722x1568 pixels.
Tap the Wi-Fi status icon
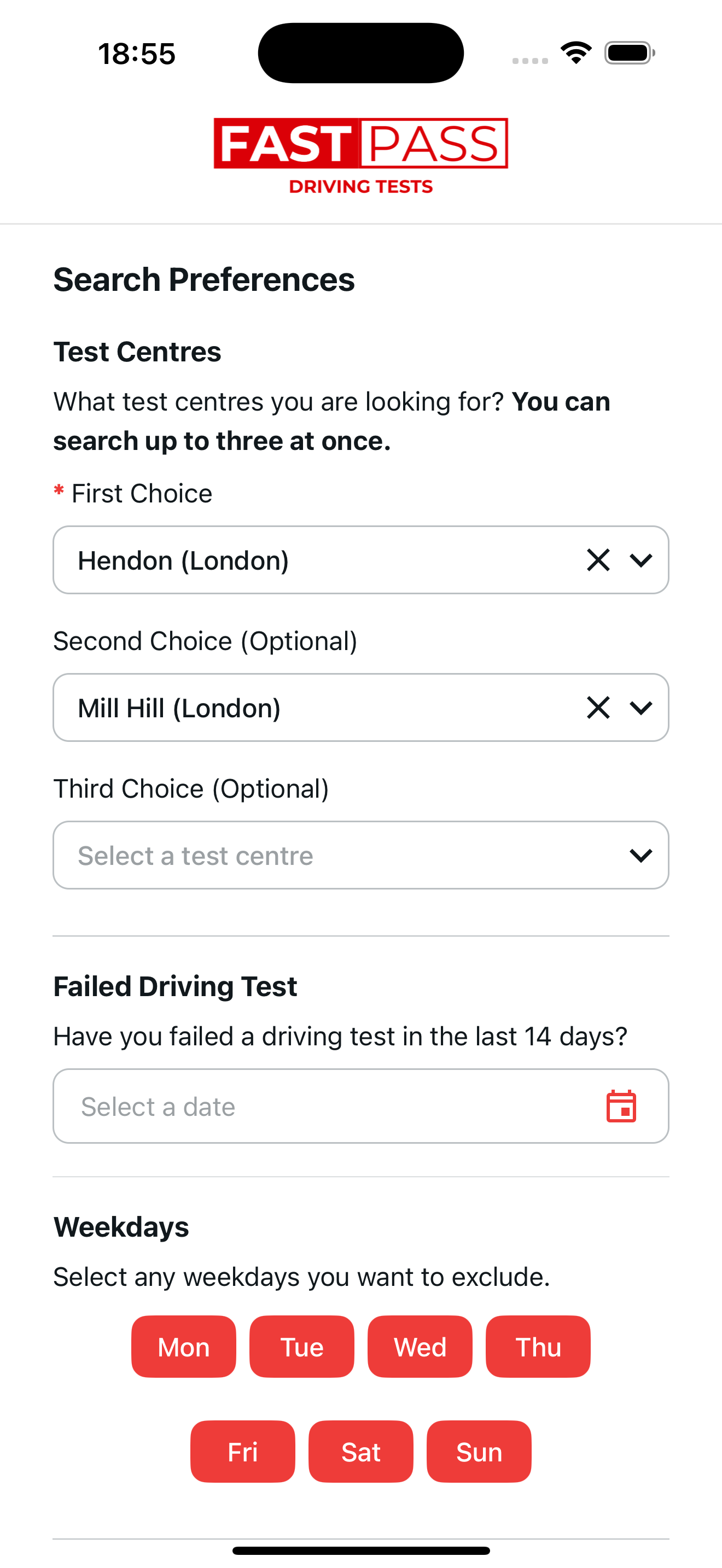click(576, 53)
